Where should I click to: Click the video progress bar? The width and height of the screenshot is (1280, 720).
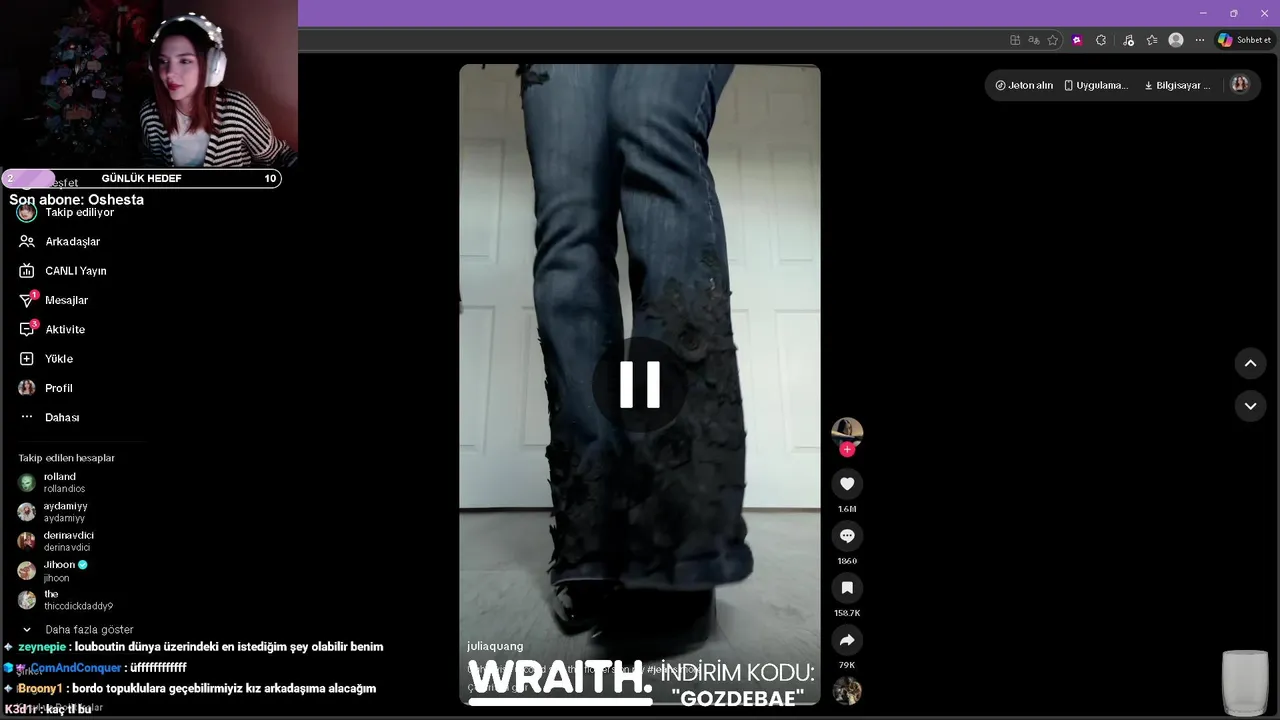[x=640, y=702]
